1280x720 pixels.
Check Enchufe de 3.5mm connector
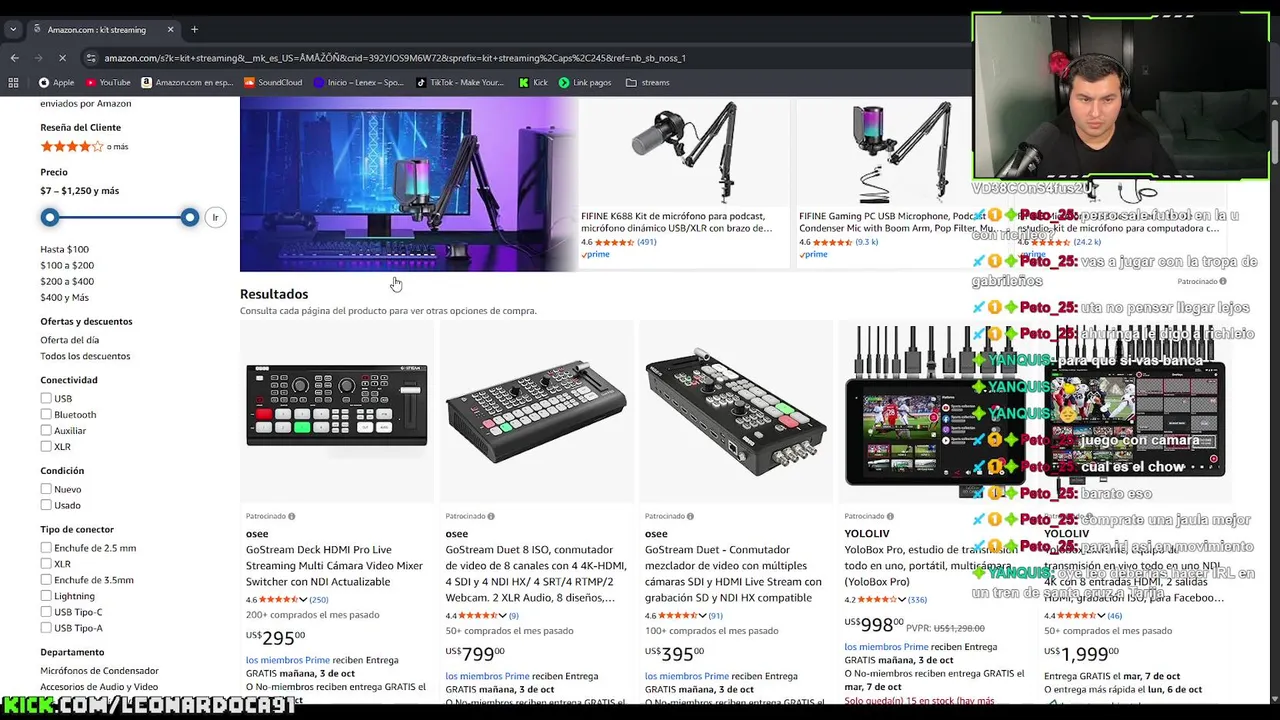[x=46, y=580]
